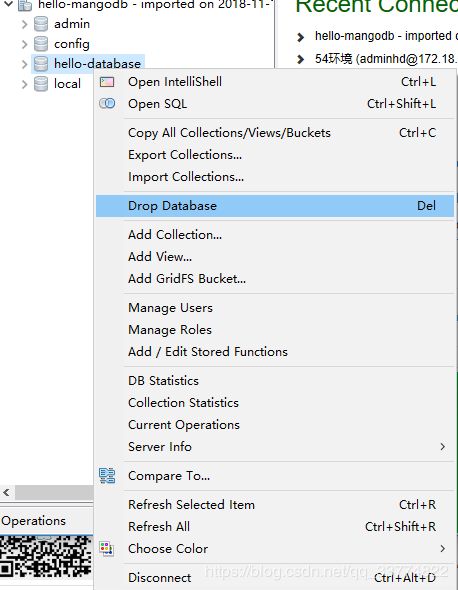
Task: Expand the config database node
Action: coord(24,44)
